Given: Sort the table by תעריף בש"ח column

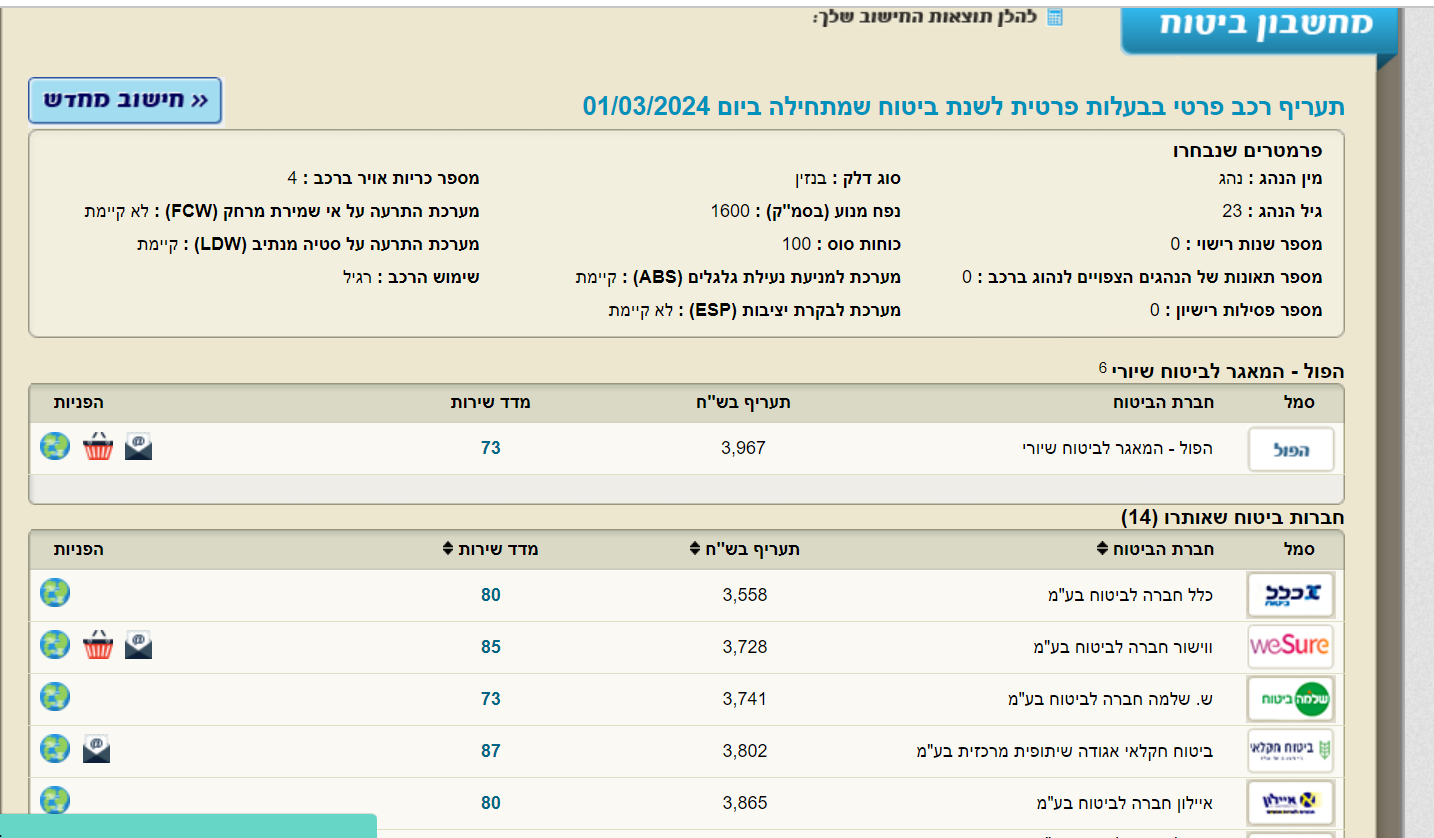Looking at the screenshot, I should [745, 549].
